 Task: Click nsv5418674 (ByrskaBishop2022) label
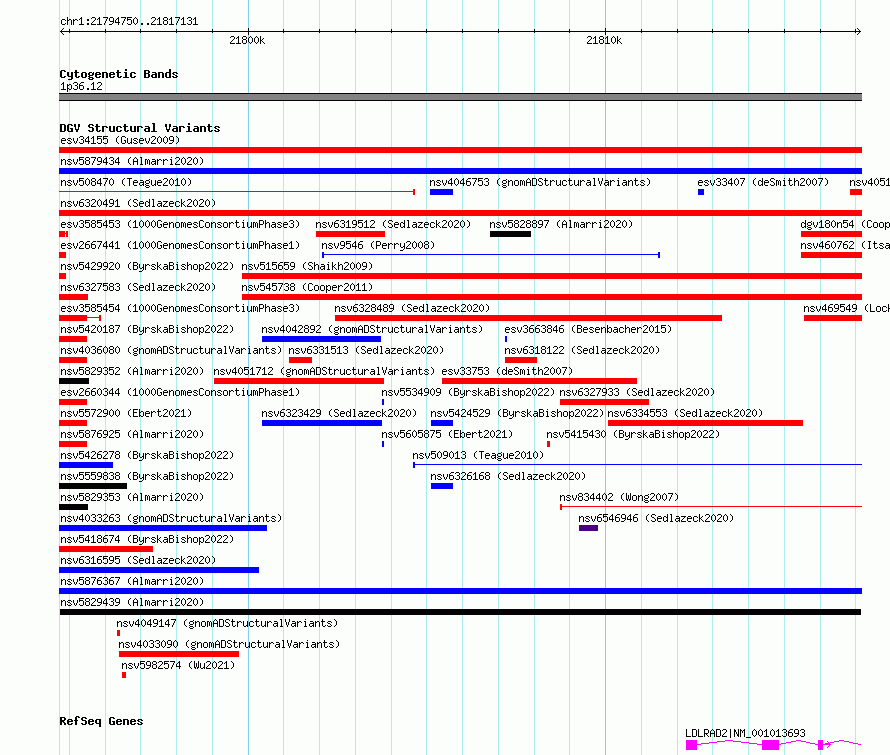147,539
